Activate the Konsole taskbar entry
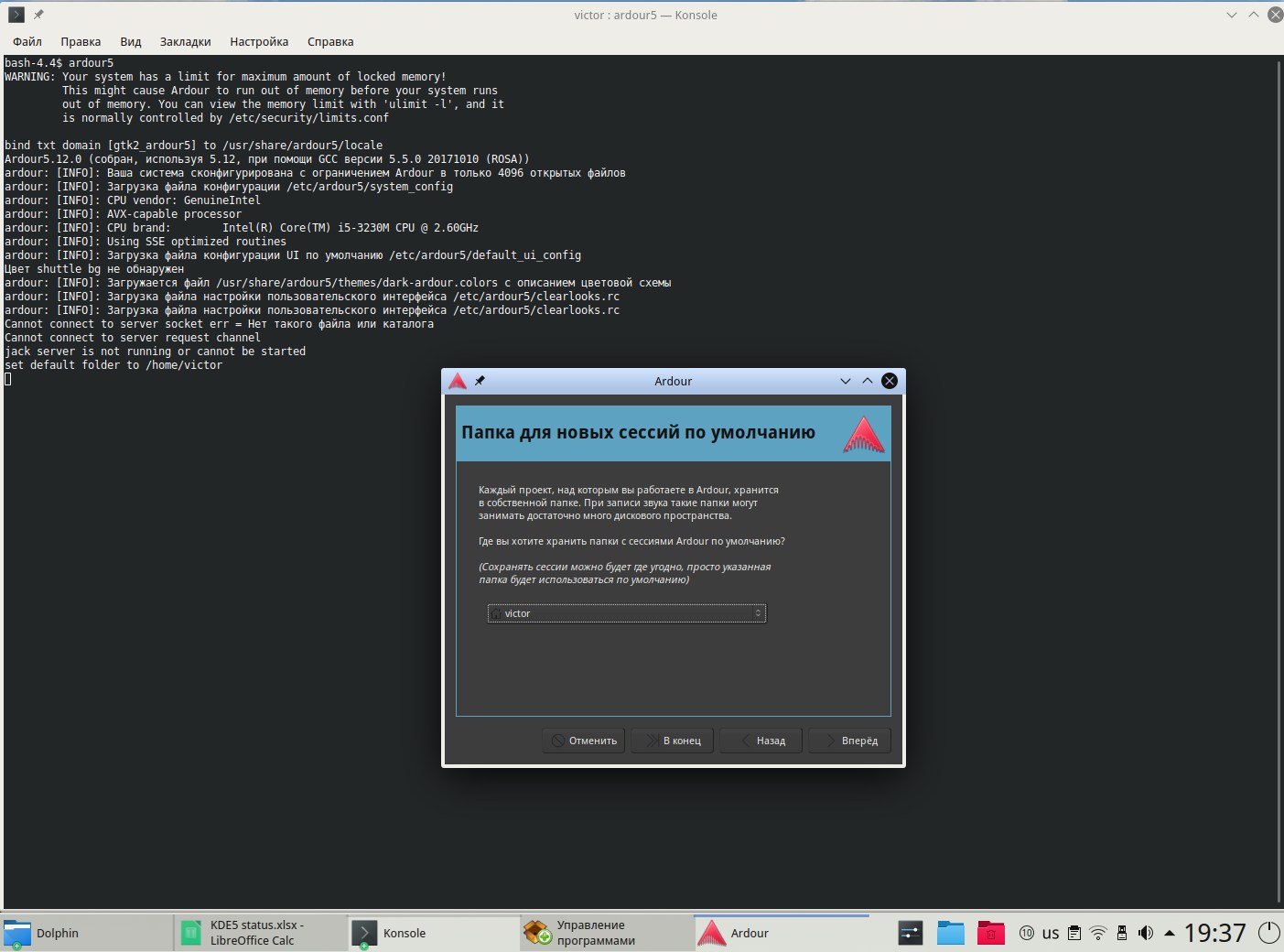 pos(434,933)
